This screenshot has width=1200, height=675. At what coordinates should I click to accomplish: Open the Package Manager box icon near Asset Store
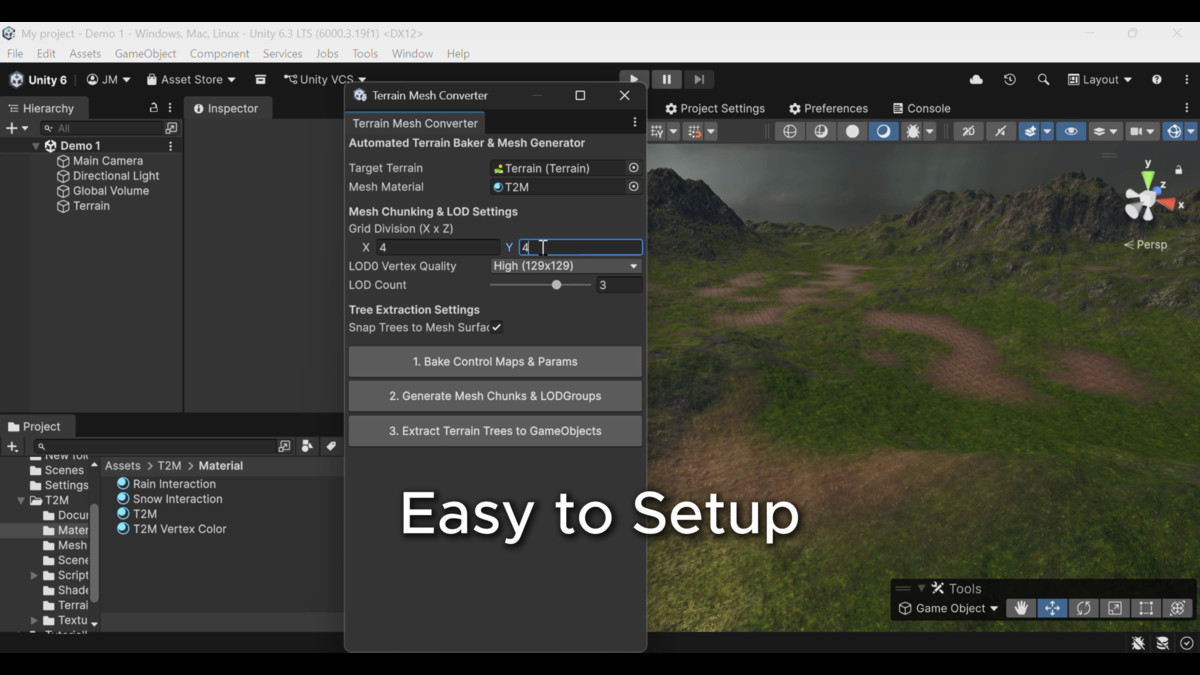(x=260, y=80)
